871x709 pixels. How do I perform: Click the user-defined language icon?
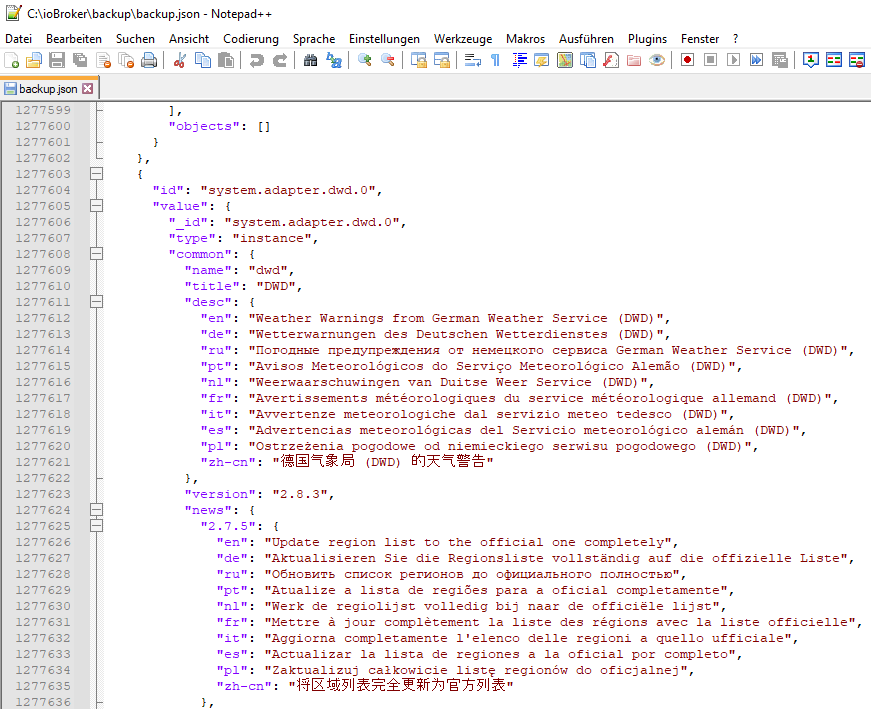coord(541,60)
